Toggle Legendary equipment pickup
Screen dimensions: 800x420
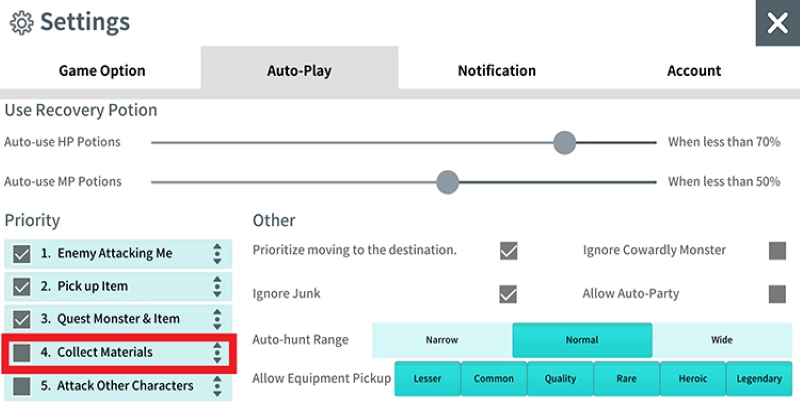click(758, 379)
